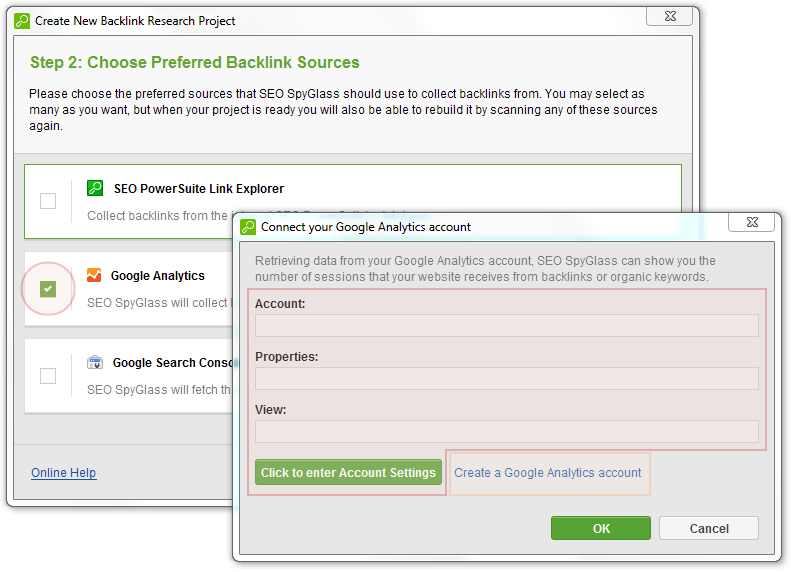The image size is (791, 572).
Task: Expand the Properties selection field
Action: pyautogui.click(x=506, y=378)
